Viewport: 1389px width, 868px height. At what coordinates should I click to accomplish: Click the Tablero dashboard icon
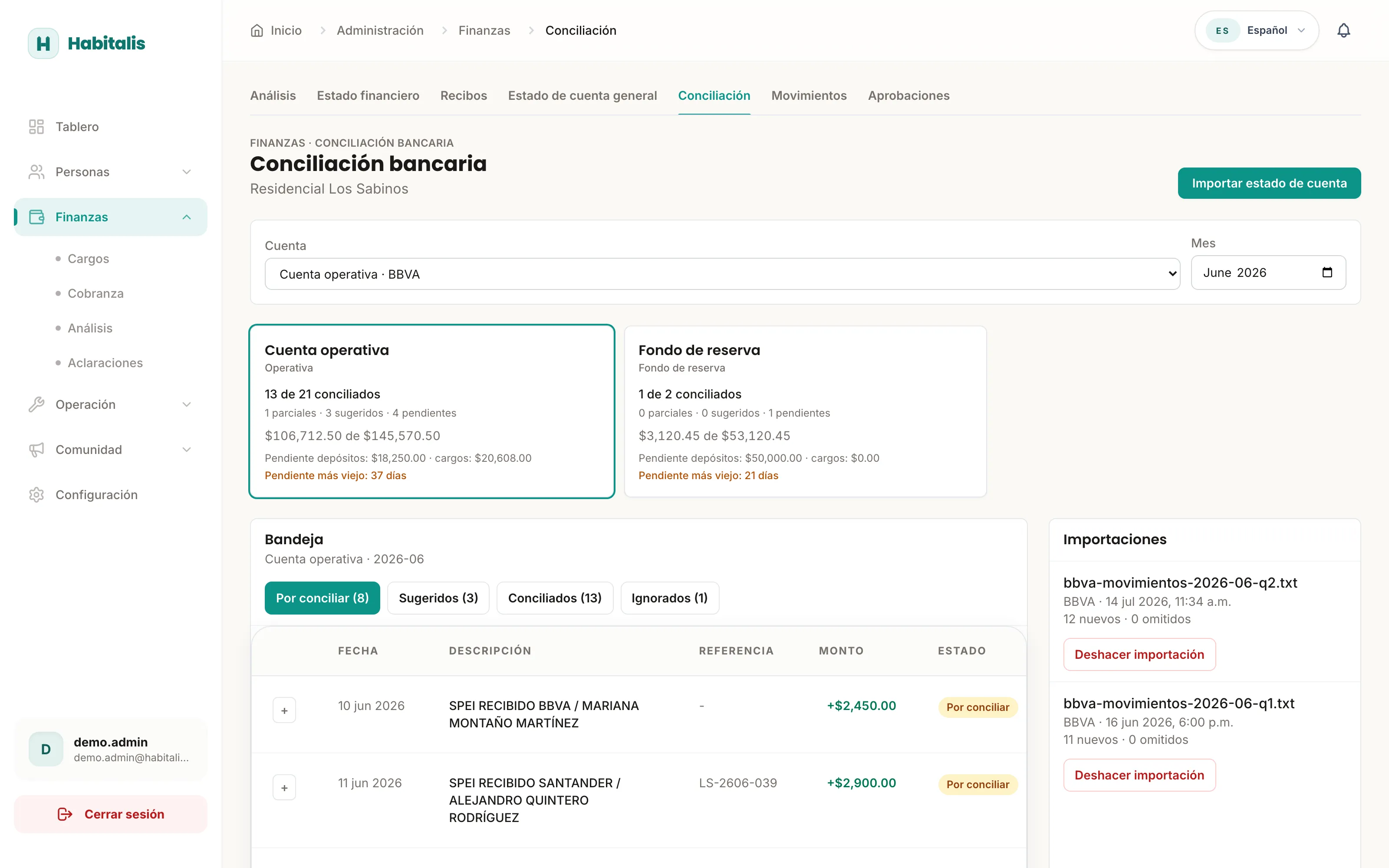[x=36, y=127]
